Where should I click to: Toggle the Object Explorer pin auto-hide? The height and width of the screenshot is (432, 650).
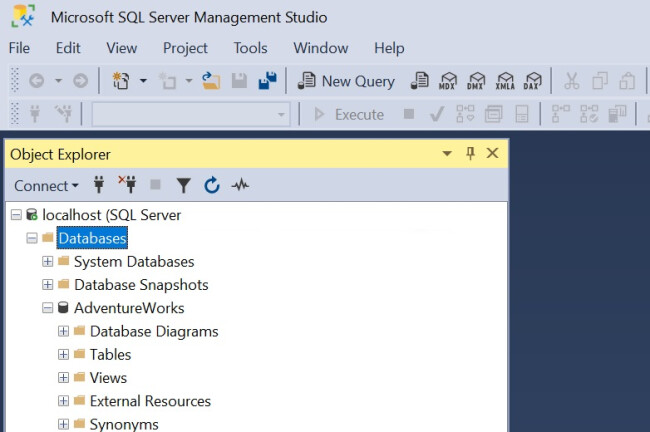[x=470, y=153]
